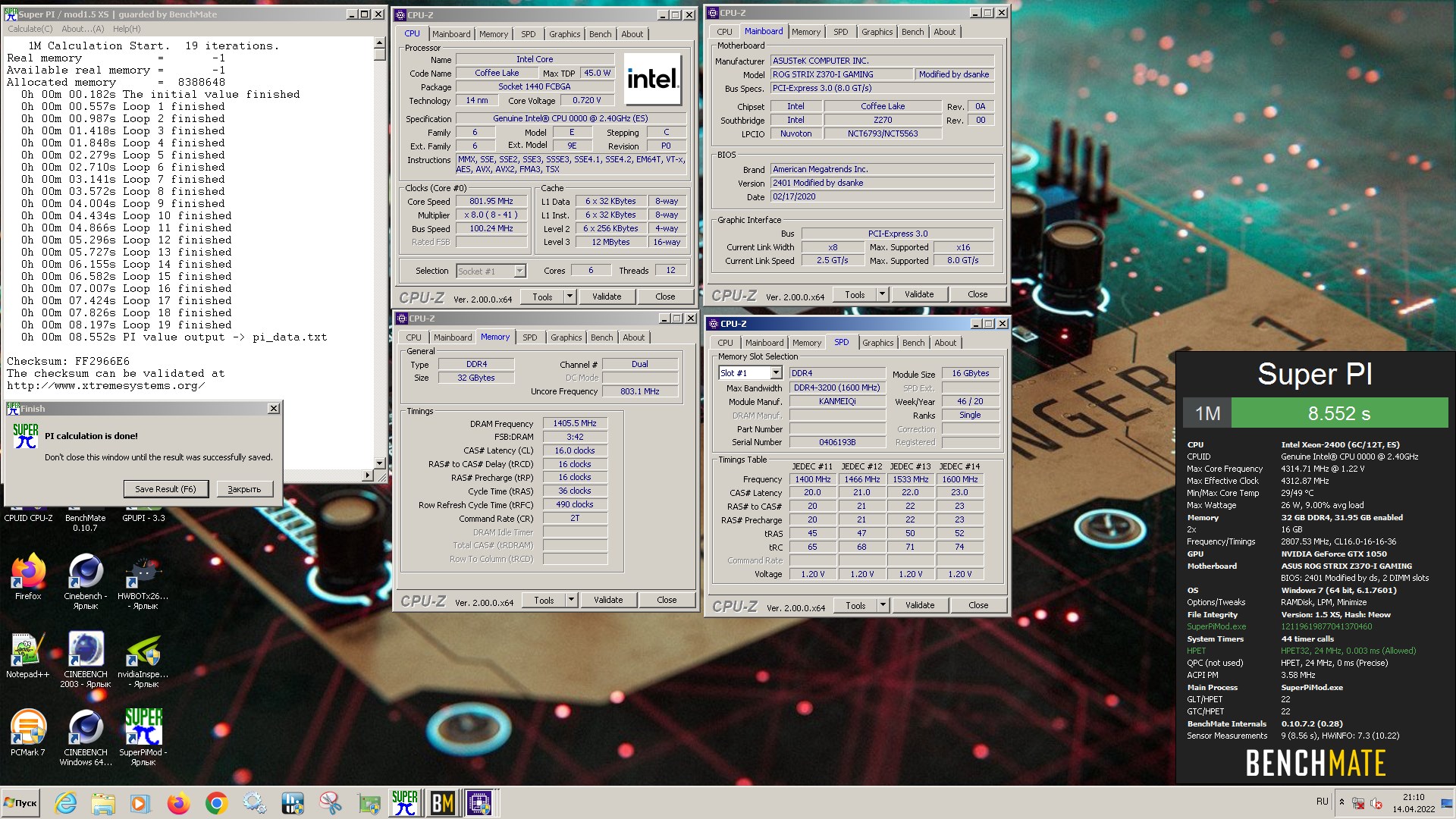
Task: Open the gear settings taskbar icon
Action: point(254,803)
